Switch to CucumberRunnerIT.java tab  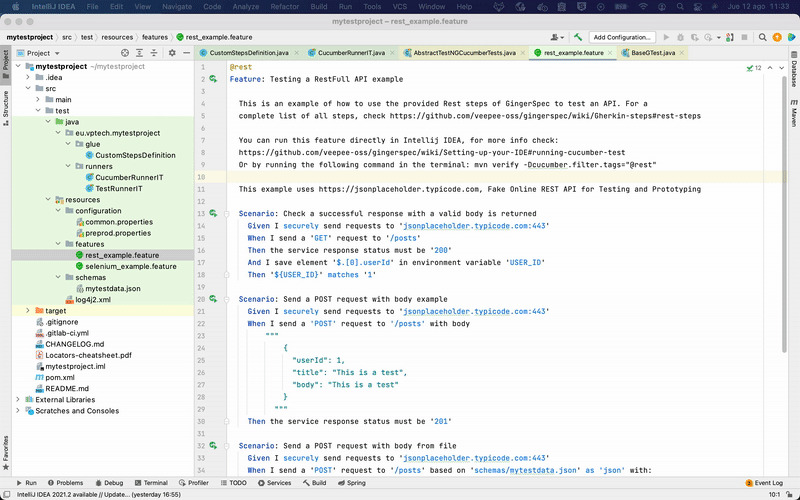[351, 53]
